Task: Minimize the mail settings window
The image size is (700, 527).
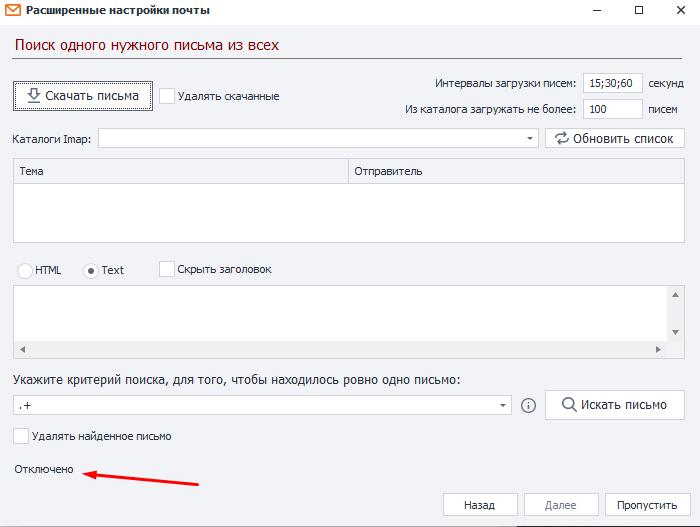Action: coord(597,10)
